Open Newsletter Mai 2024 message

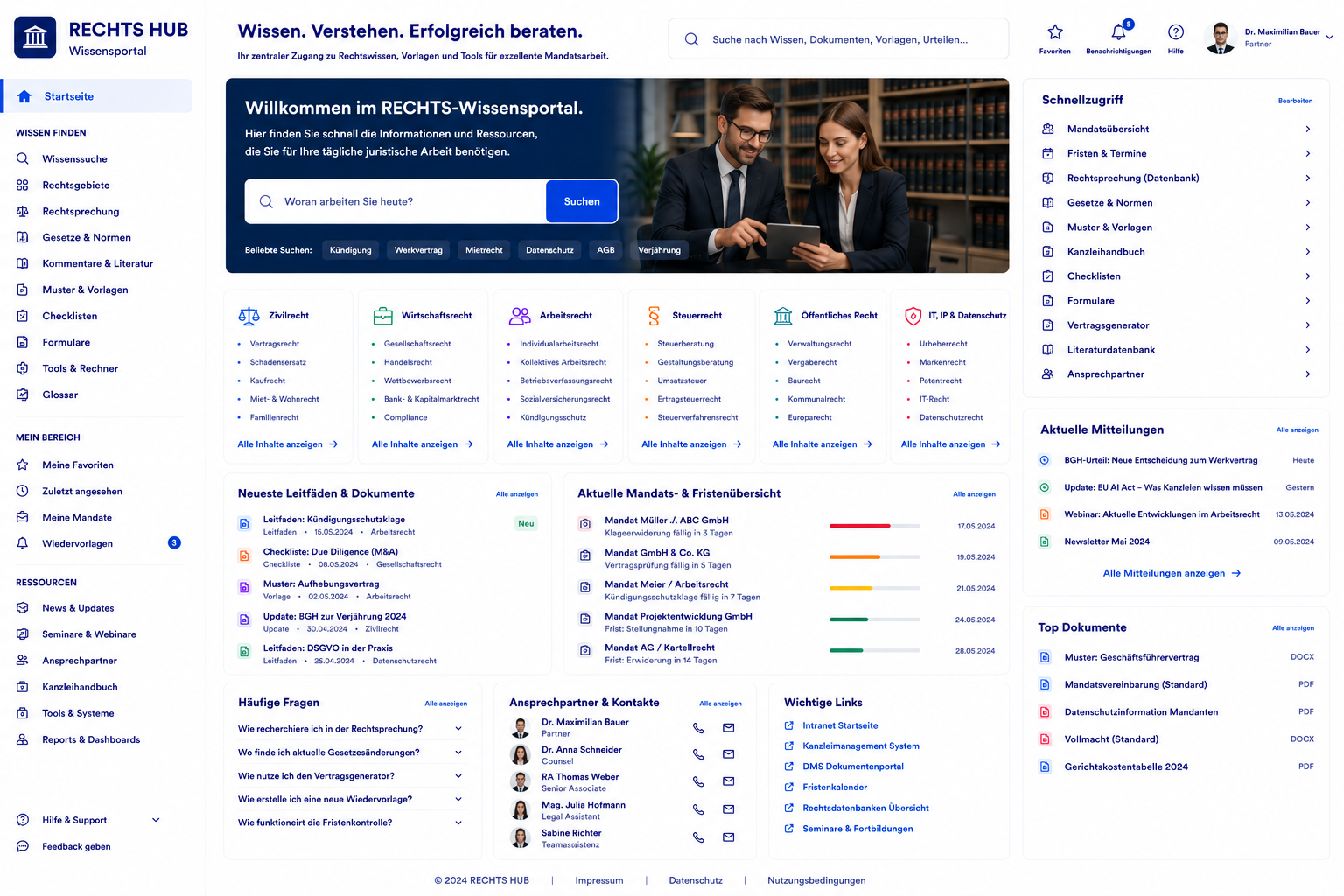[x=1177, y=542]
